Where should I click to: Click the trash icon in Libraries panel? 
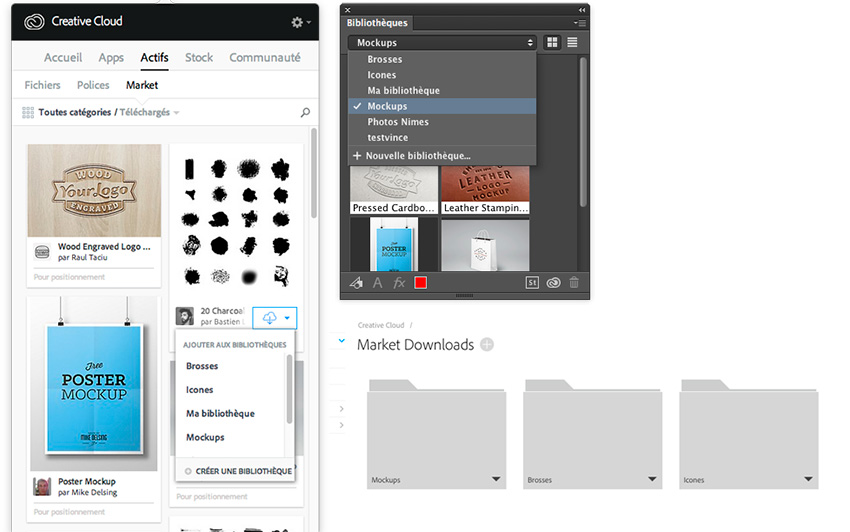[x=574, y=283]
